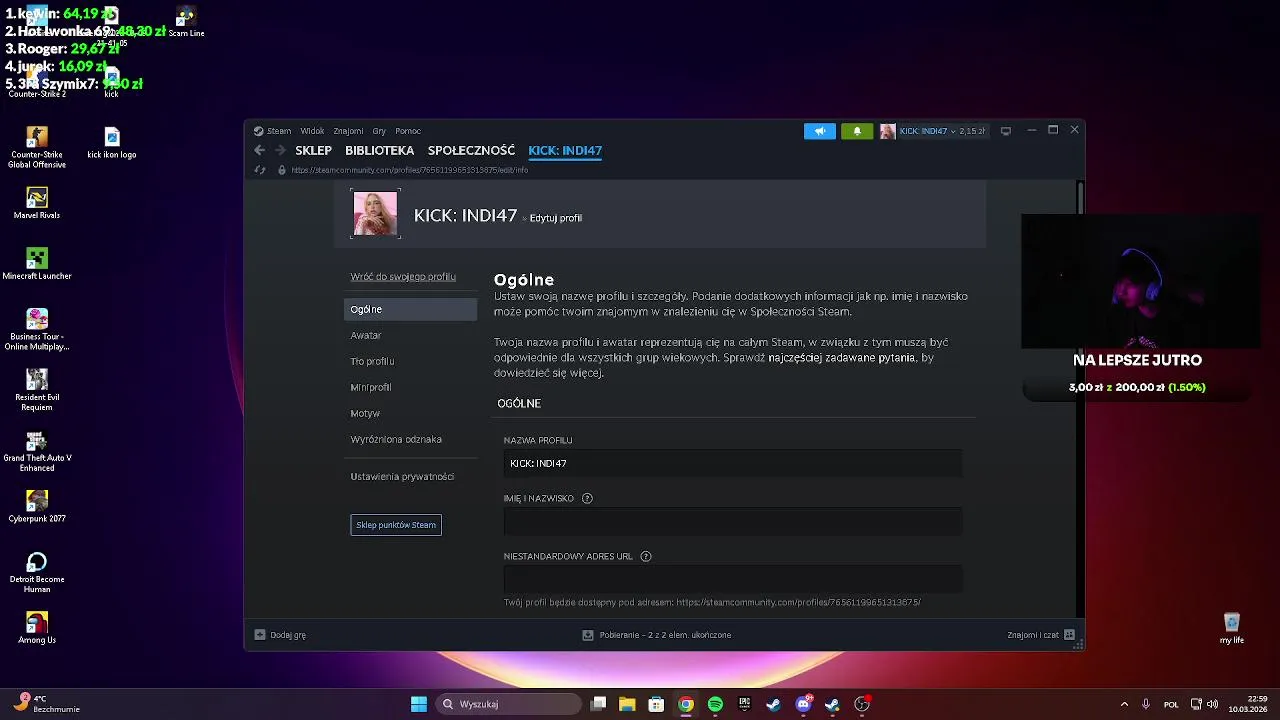Screen dimensions: 1280x720
Task: Select the kick ikon logo desktop file
Action: [x=112, y=143]
